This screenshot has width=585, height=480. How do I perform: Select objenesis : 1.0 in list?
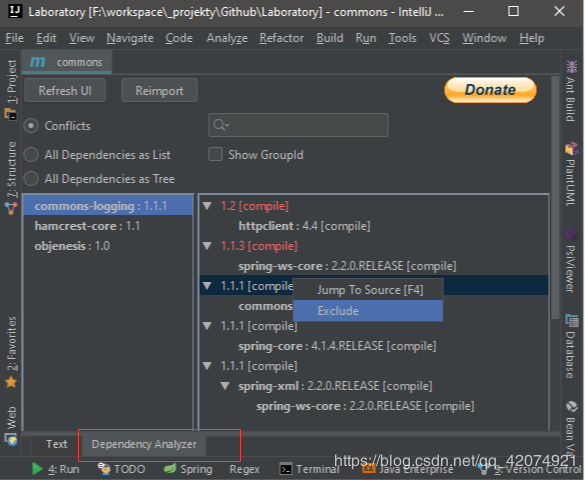click(108, 246)
